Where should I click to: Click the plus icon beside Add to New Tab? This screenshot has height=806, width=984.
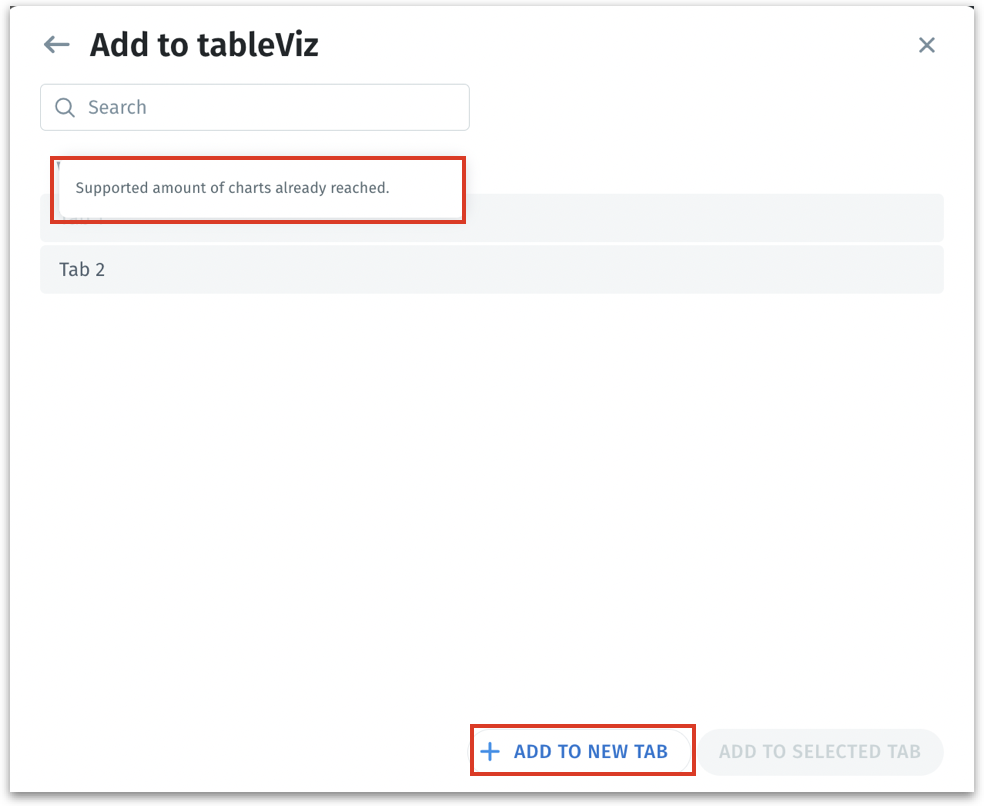pos(490,752)
